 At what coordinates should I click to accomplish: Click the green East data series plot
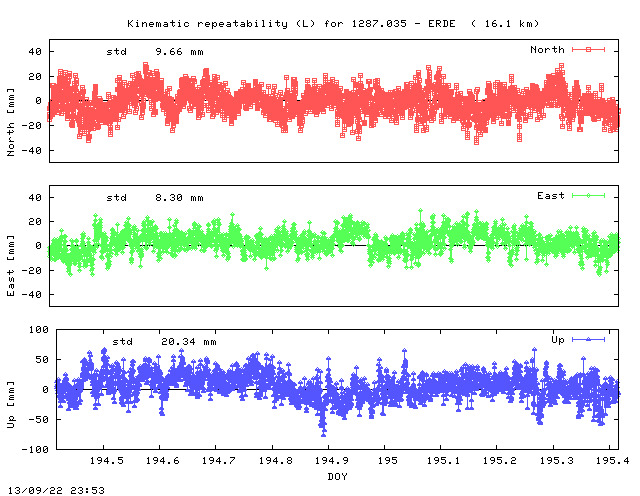[x=334, y=241]
